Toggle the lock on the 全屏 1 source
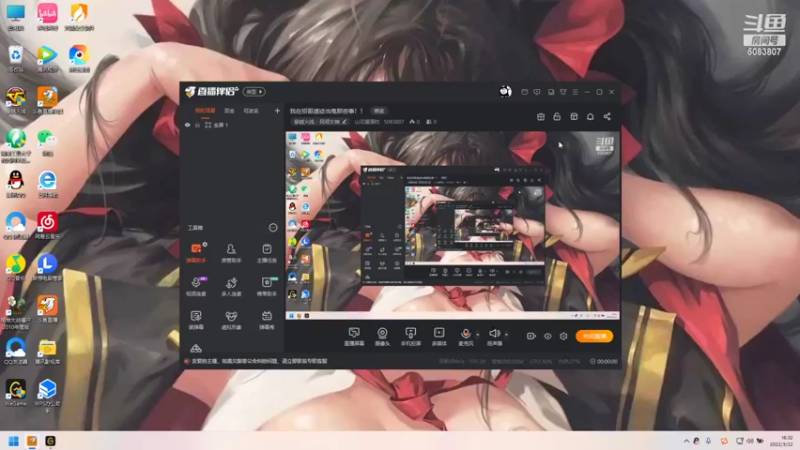 (197, 125)
